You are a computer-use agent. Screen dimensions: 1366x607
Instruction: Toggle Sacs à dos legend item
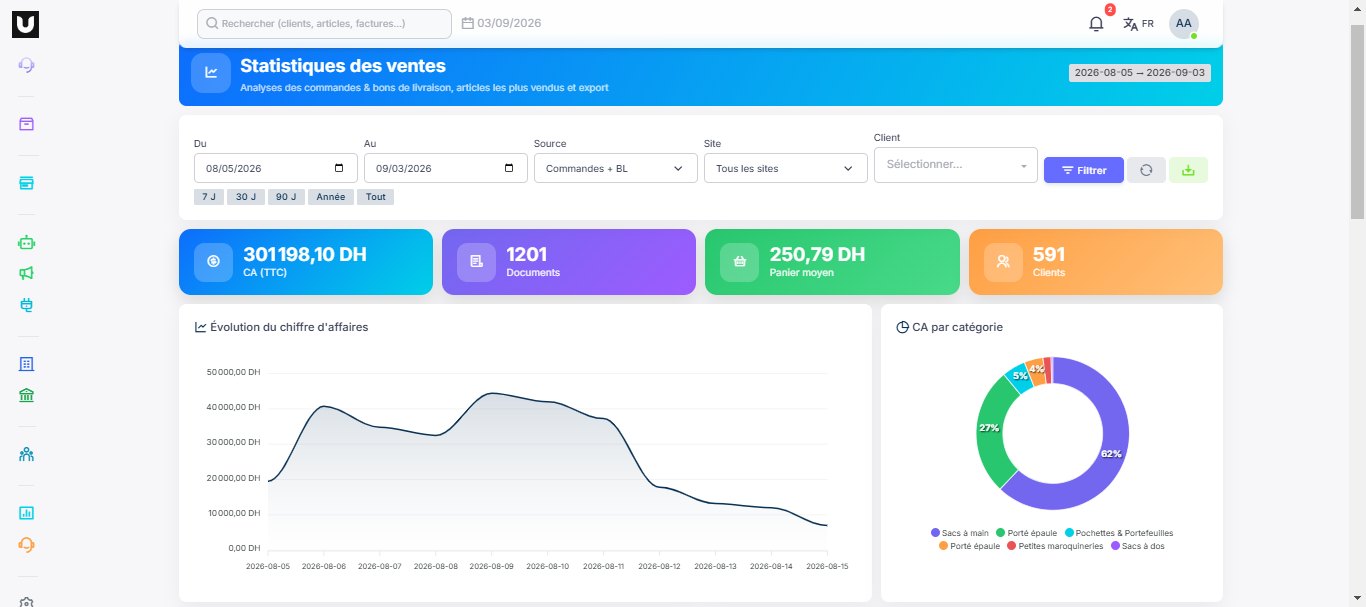point(1138,546)
